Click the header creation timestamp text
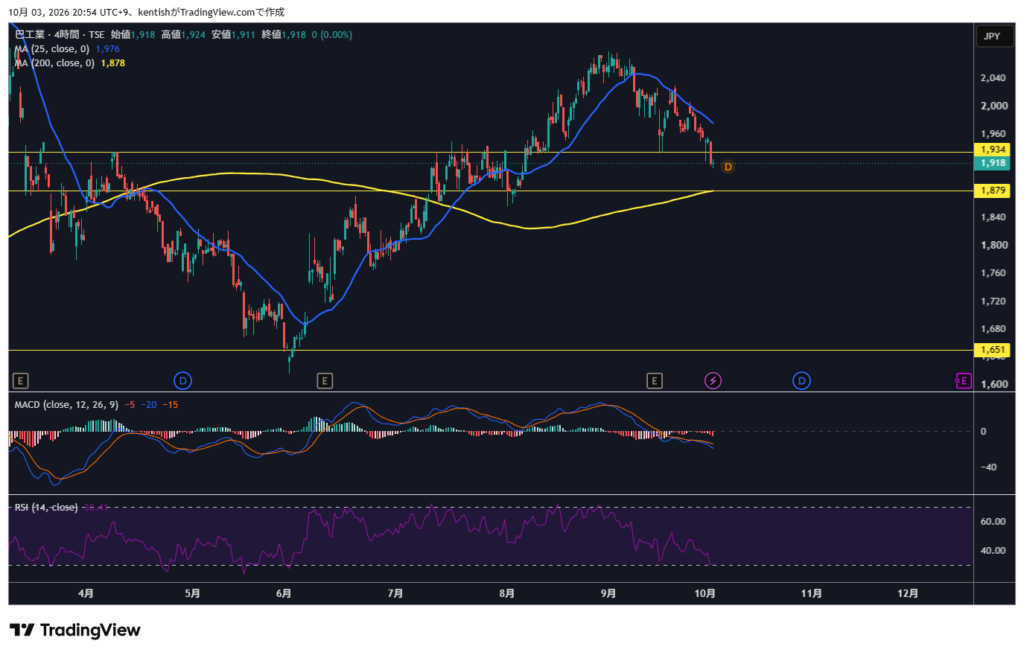This screenshot has width=1024, height=655. coord(146,12)
